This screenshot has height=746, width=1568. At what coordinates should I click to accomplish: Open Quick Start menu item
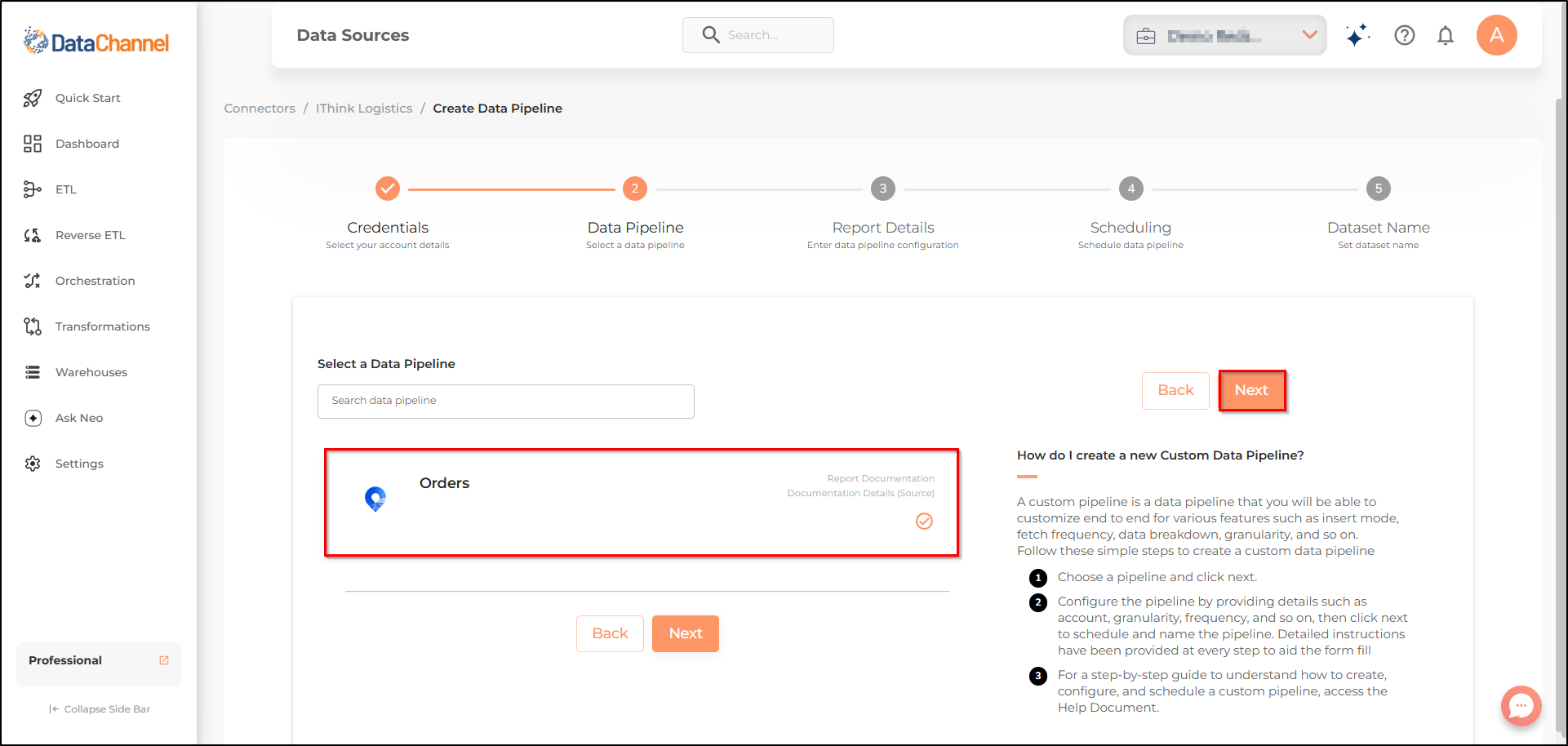coord(88,98)
